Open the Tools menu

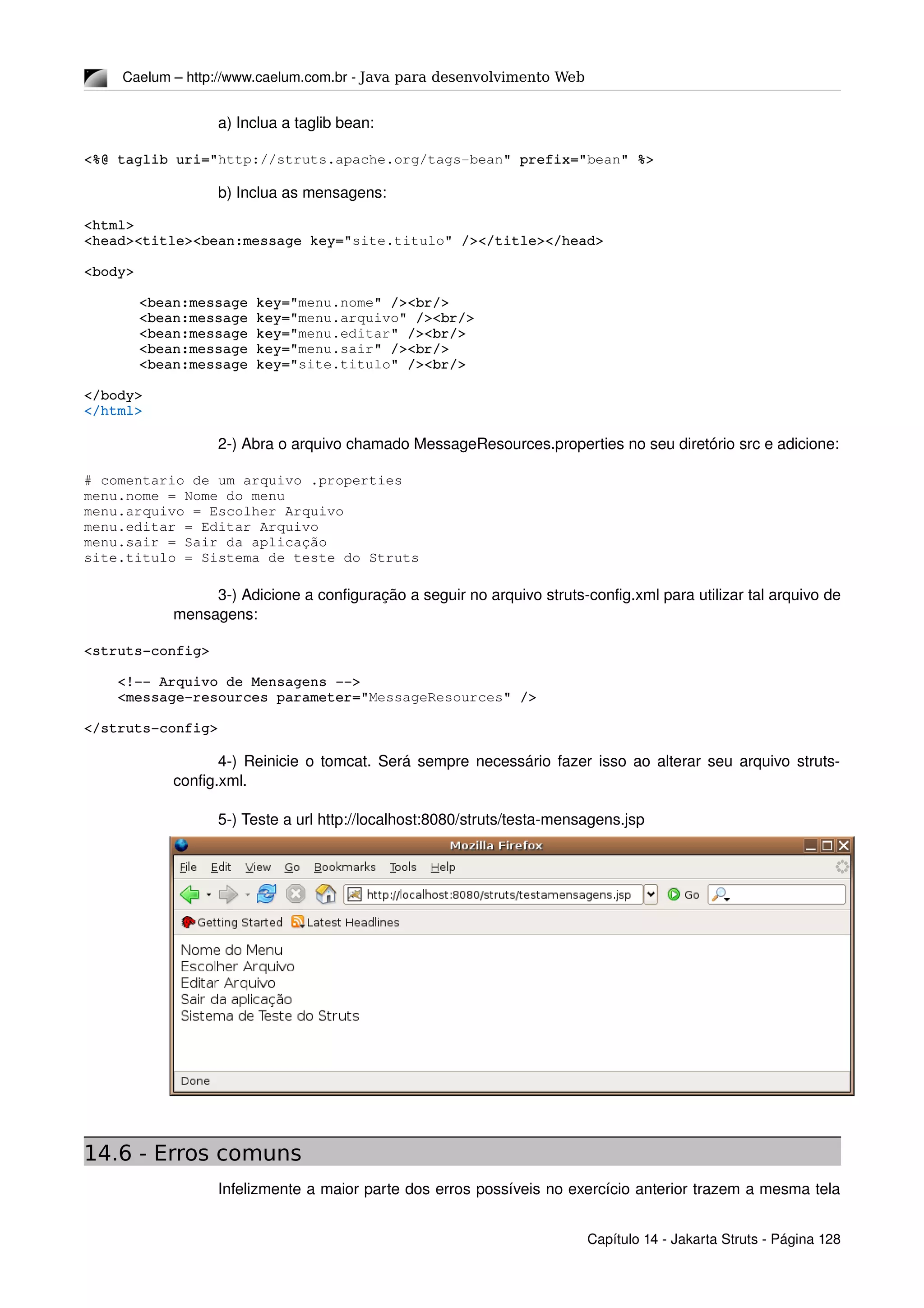pyautogui.click(x=403, y=867)
